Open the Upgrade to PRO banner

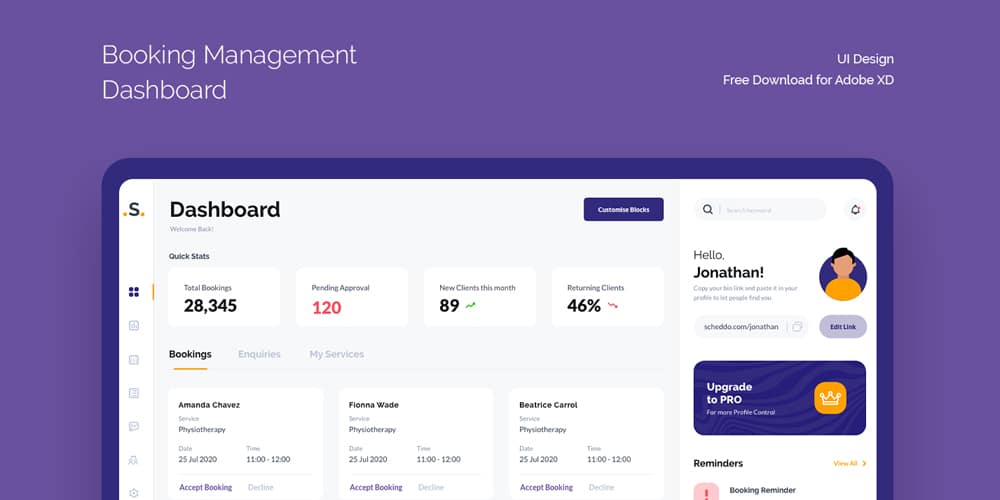[779, 398]
